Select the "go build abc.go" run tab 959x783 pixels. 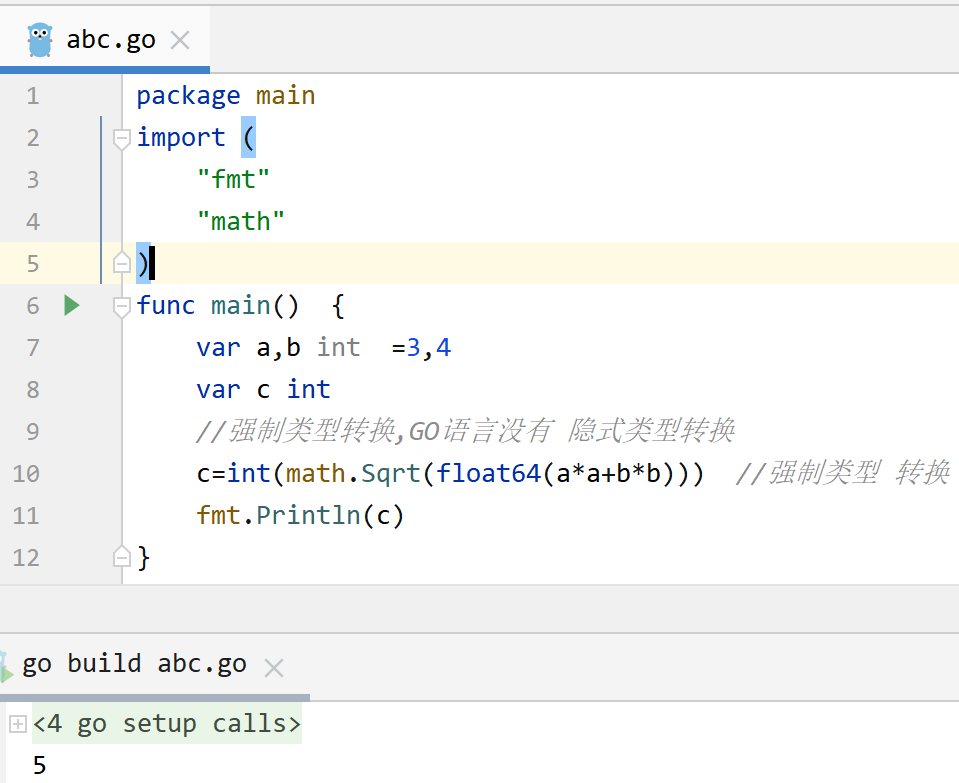pyautogui.click(x=134, y=665)
